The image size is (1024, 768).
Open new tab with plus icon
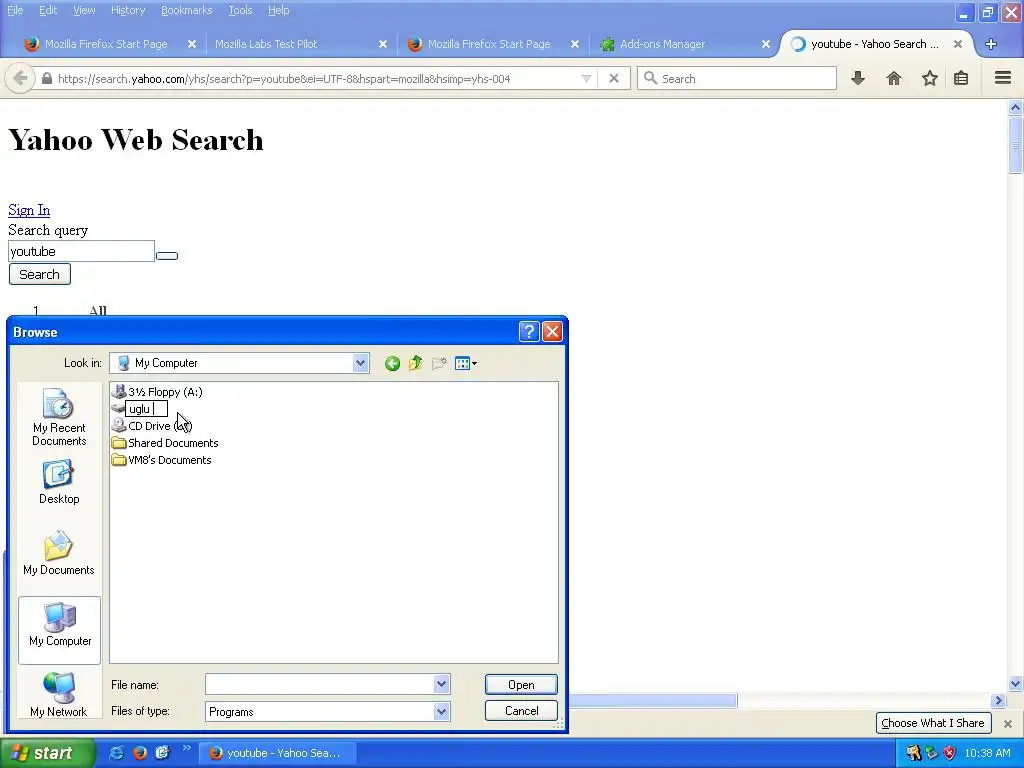click(991, 44)
